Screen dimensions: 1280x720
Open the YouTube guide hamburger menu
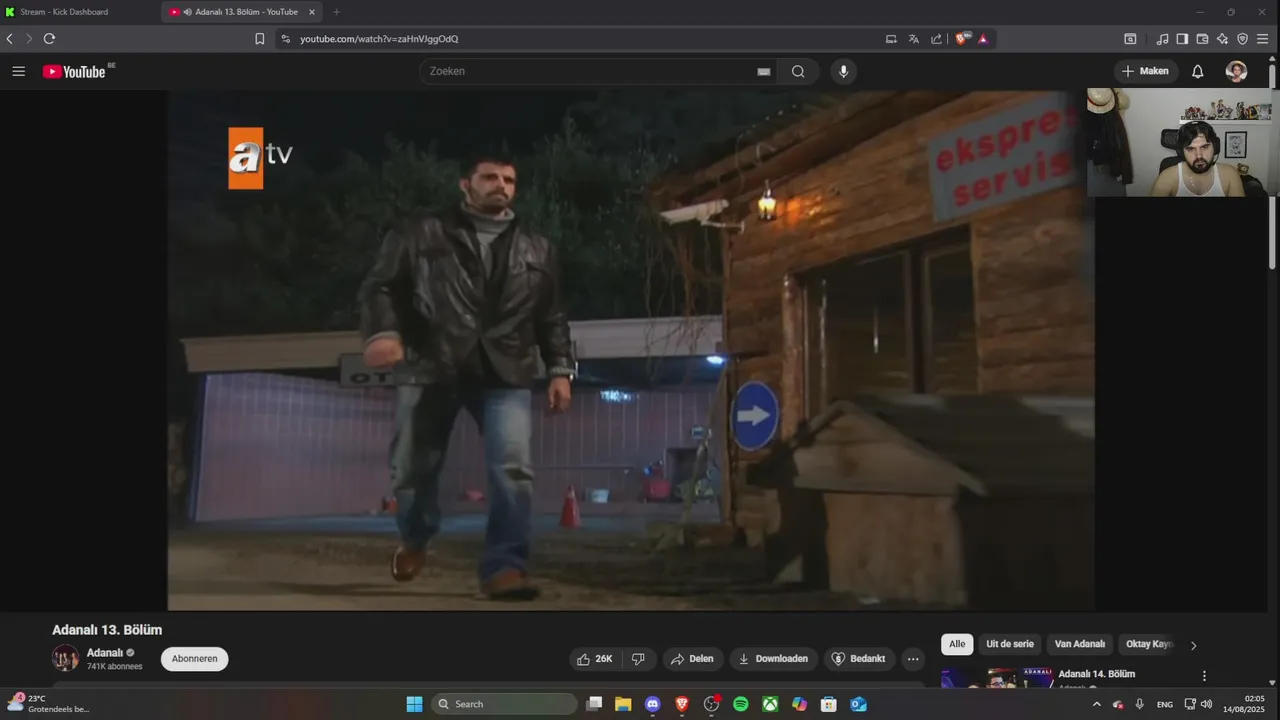tap(18, 71)
